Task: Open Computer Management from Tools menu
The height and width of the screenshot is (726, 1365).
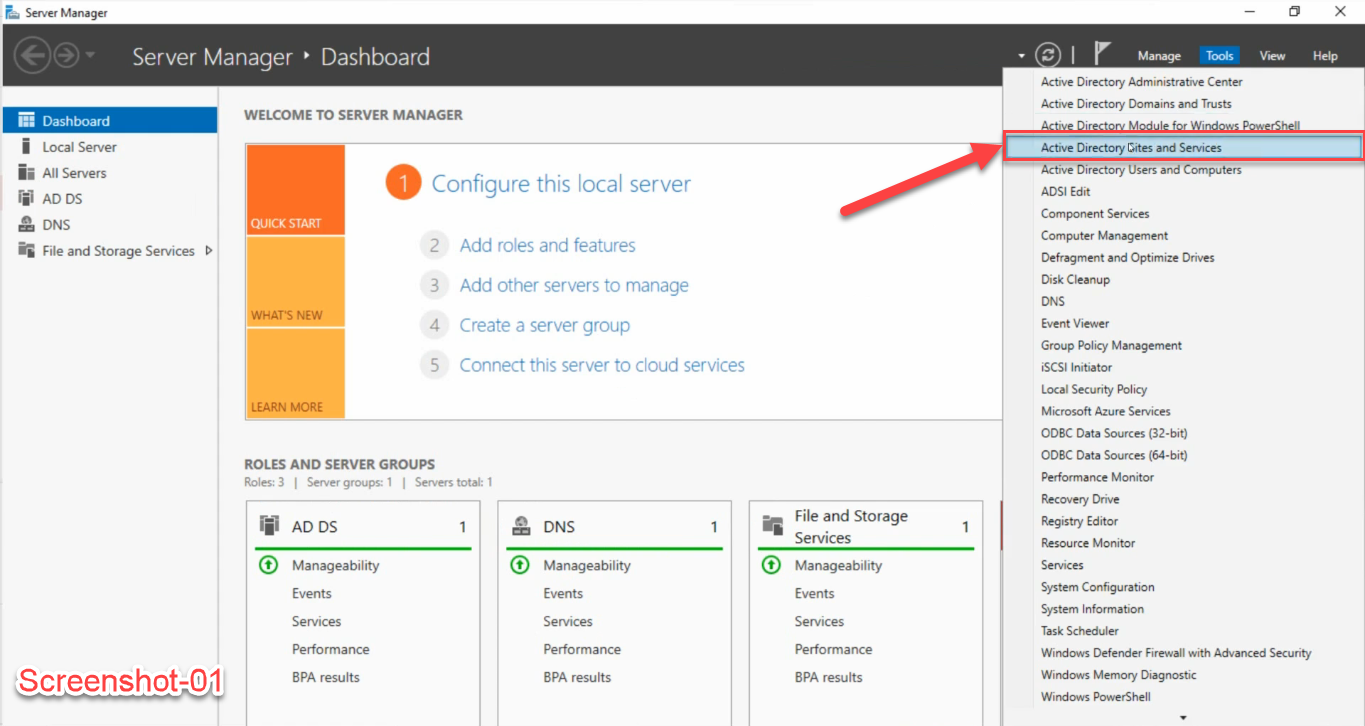Action: 1184,235
